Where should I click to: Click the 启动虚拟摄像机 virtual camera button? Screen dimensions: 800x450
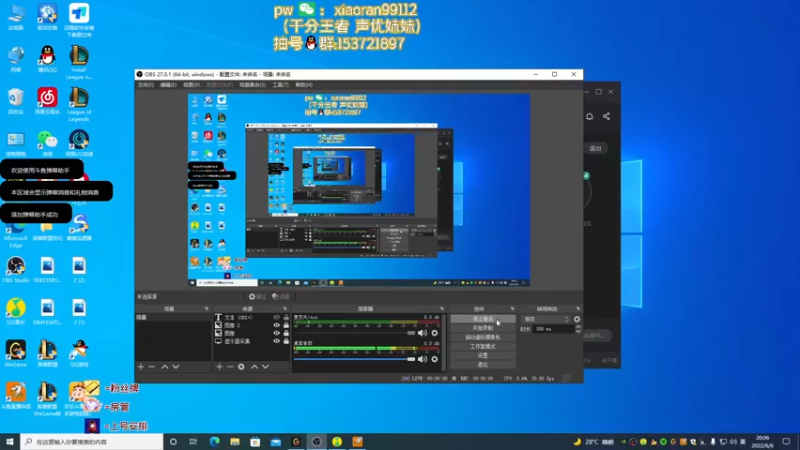coord(483,337)
